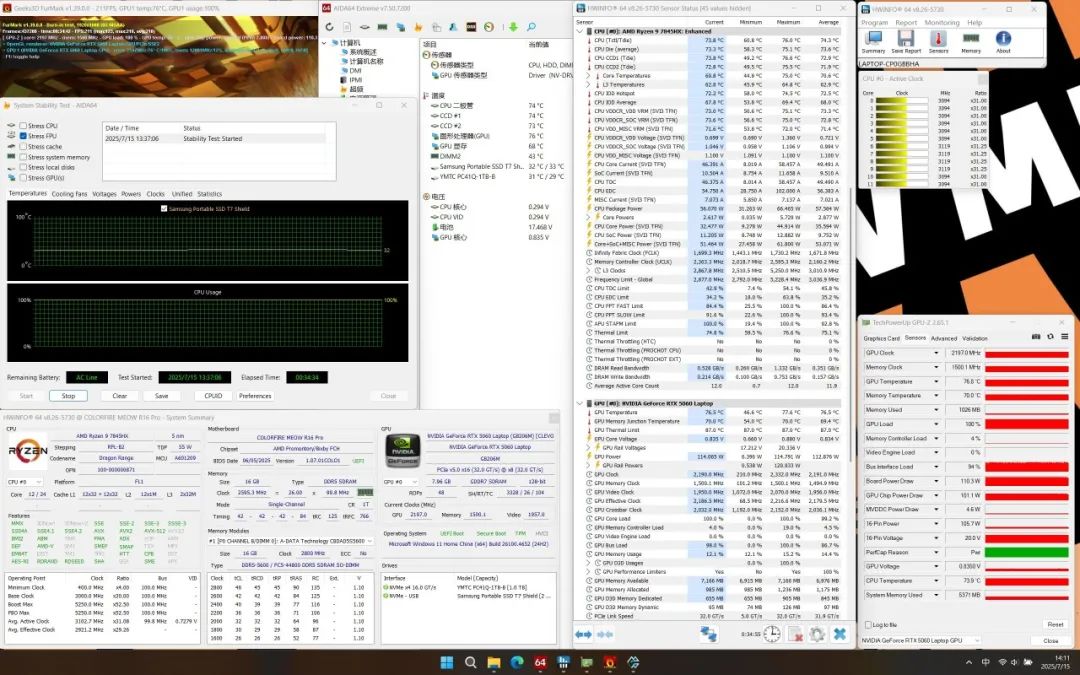Expand the Core Temperatures row in HWiNFO
This screenshot has width=1080, height=675.
pyautogui.click(x=589, y=76)
